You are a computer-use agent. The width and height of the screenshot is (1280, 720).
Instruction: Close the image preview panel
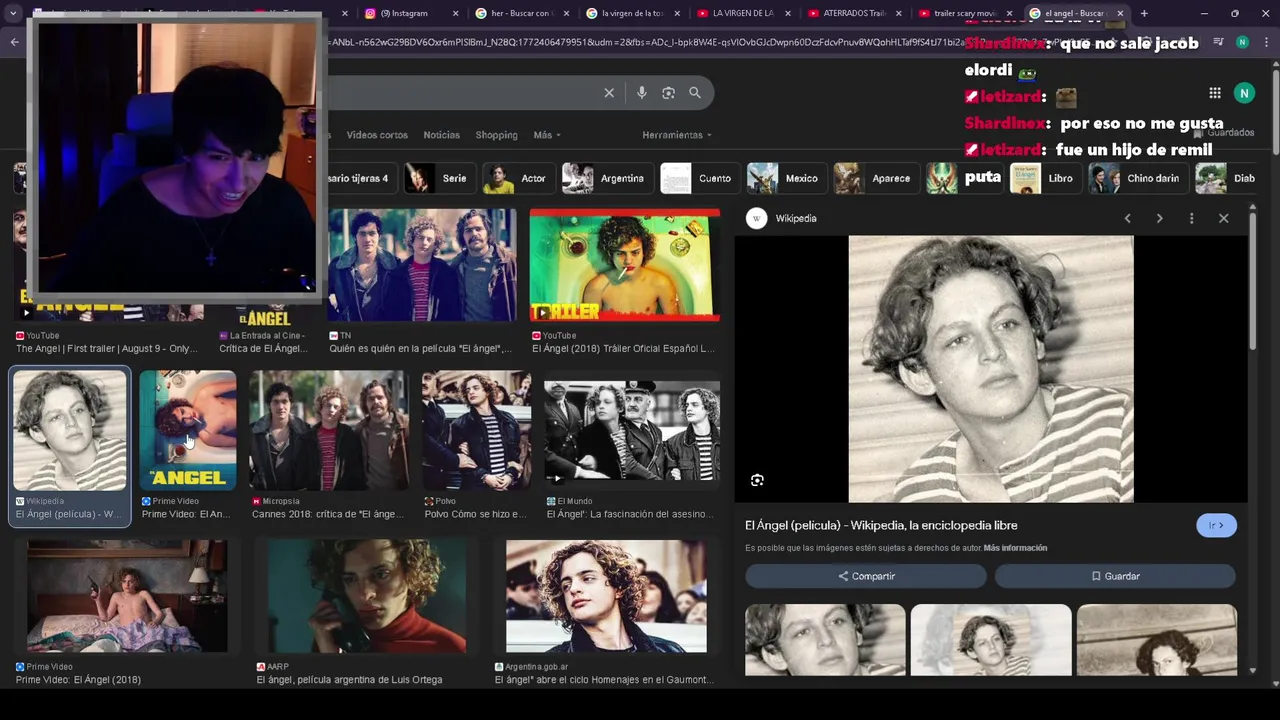click(1223, 218)
